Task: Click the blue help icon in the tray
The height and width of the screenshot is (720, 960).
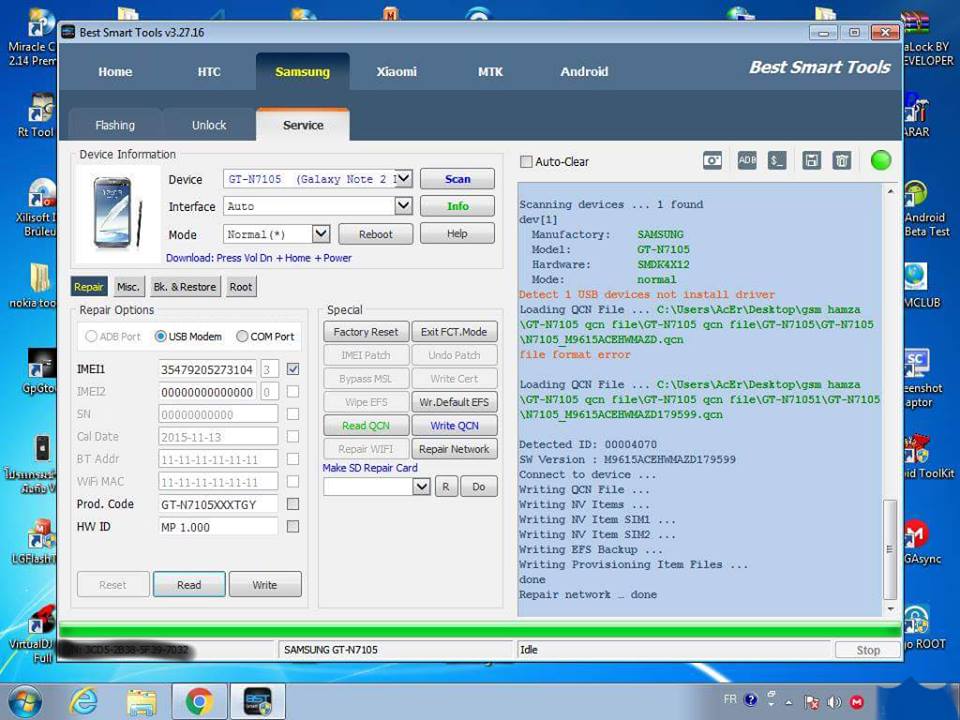Action: click(751, 700)
